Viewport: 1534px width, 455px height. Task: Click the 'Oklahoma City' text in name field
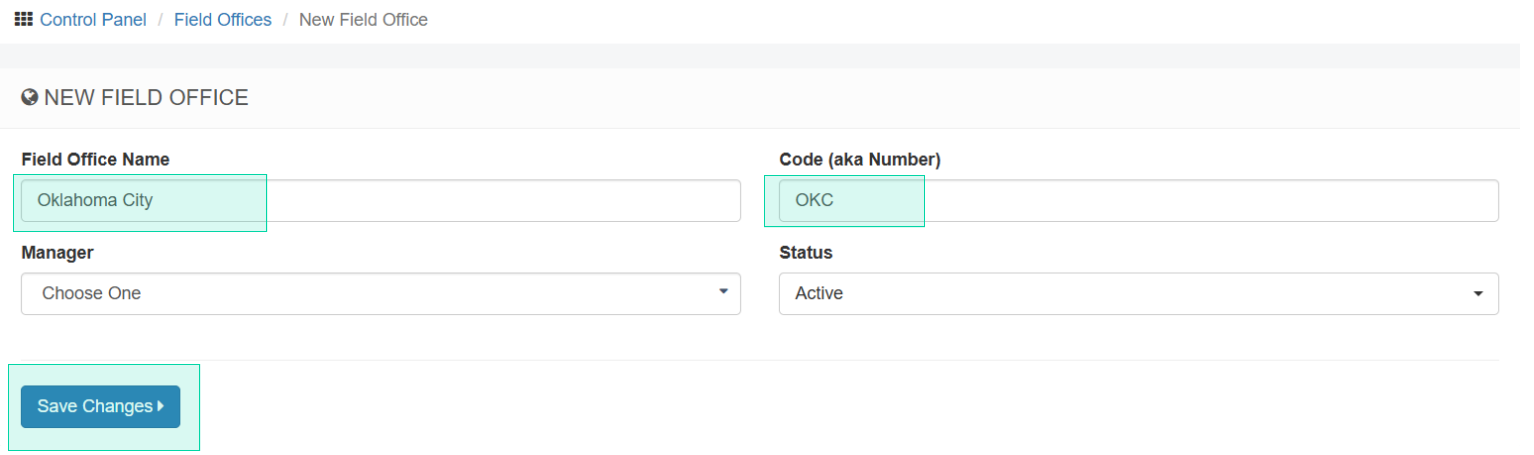pos(95,200)
